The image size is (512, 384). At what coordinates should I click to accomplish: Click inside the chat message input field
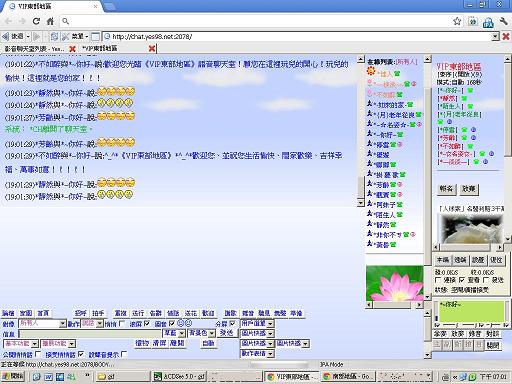point(90,333)
